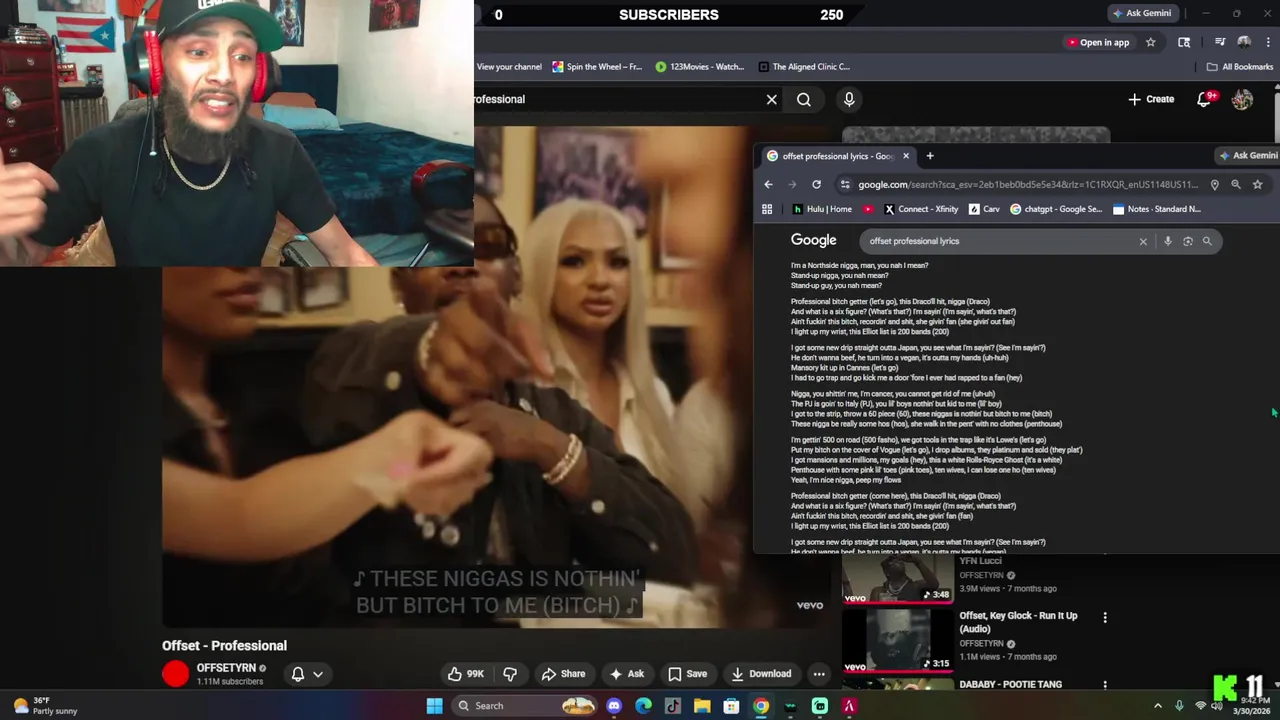The image size is (1280, 720).
Task: Click the YouTube Create button
Action: [x=1151, y=99]
